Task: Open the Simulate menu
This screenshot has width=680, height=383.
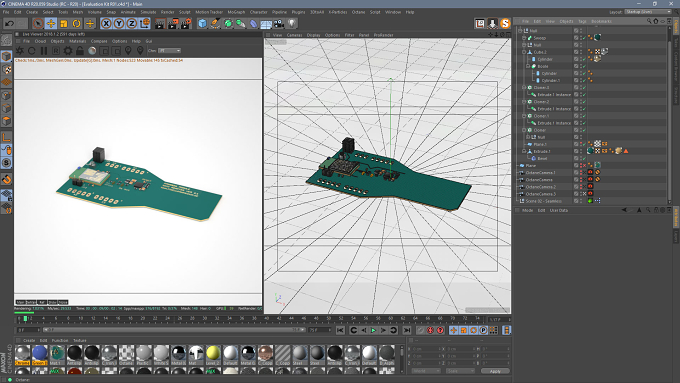Action: [148, 12]
